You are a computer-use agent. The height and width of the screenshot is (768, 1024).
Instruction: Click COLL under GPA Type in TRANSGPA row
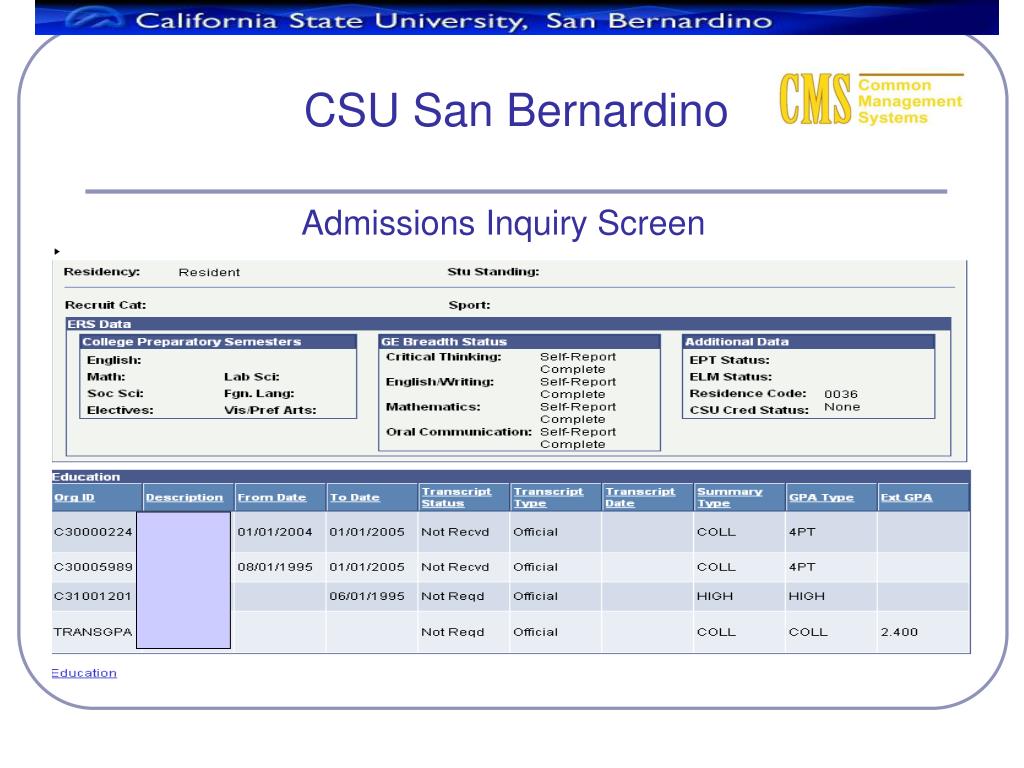808,632
